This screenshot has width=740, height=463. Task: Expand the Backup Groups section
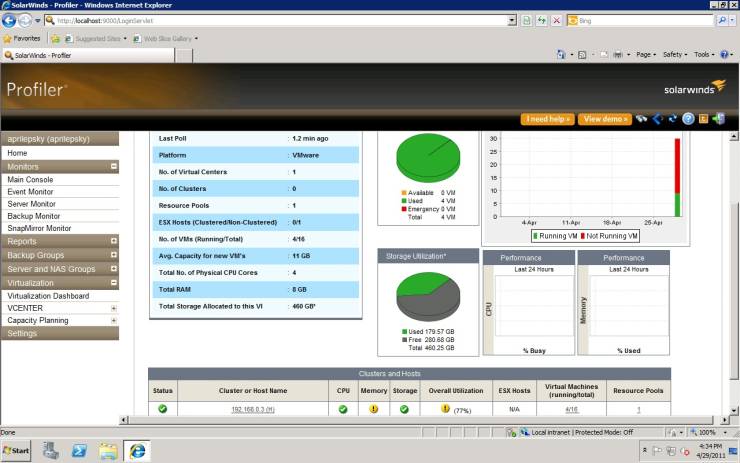pyautogui.click(x=114, y=254)
